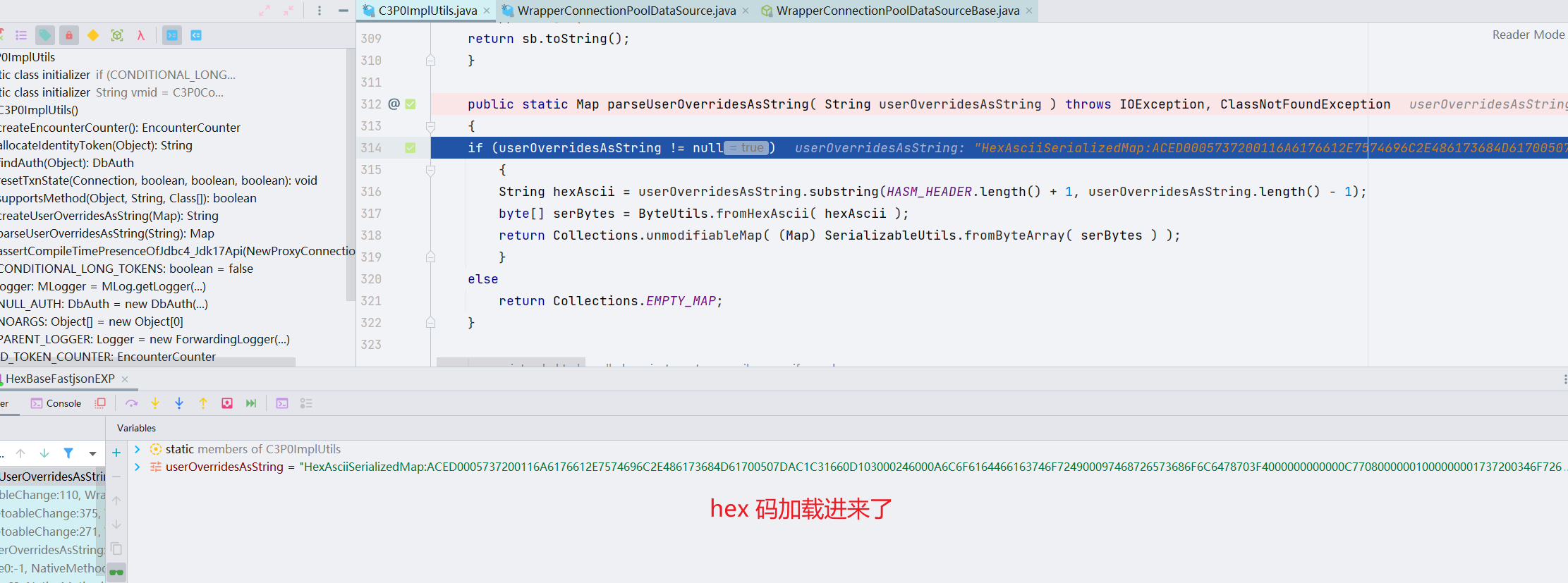Open the frames filter dropdown arrow
The image size is (1568, 583).
click(x=92, y=453)
